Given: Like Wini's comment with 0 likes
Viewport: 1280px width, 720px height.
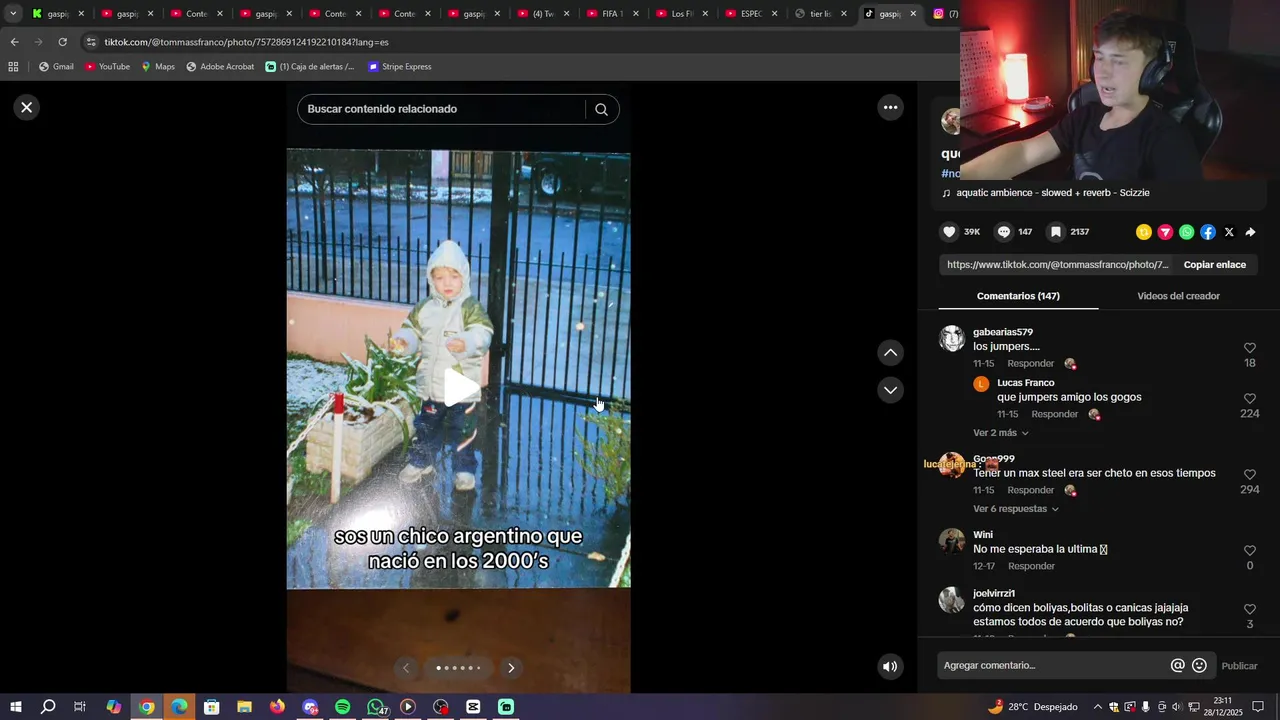Looking at the screenshot, I should (1250, 551).
